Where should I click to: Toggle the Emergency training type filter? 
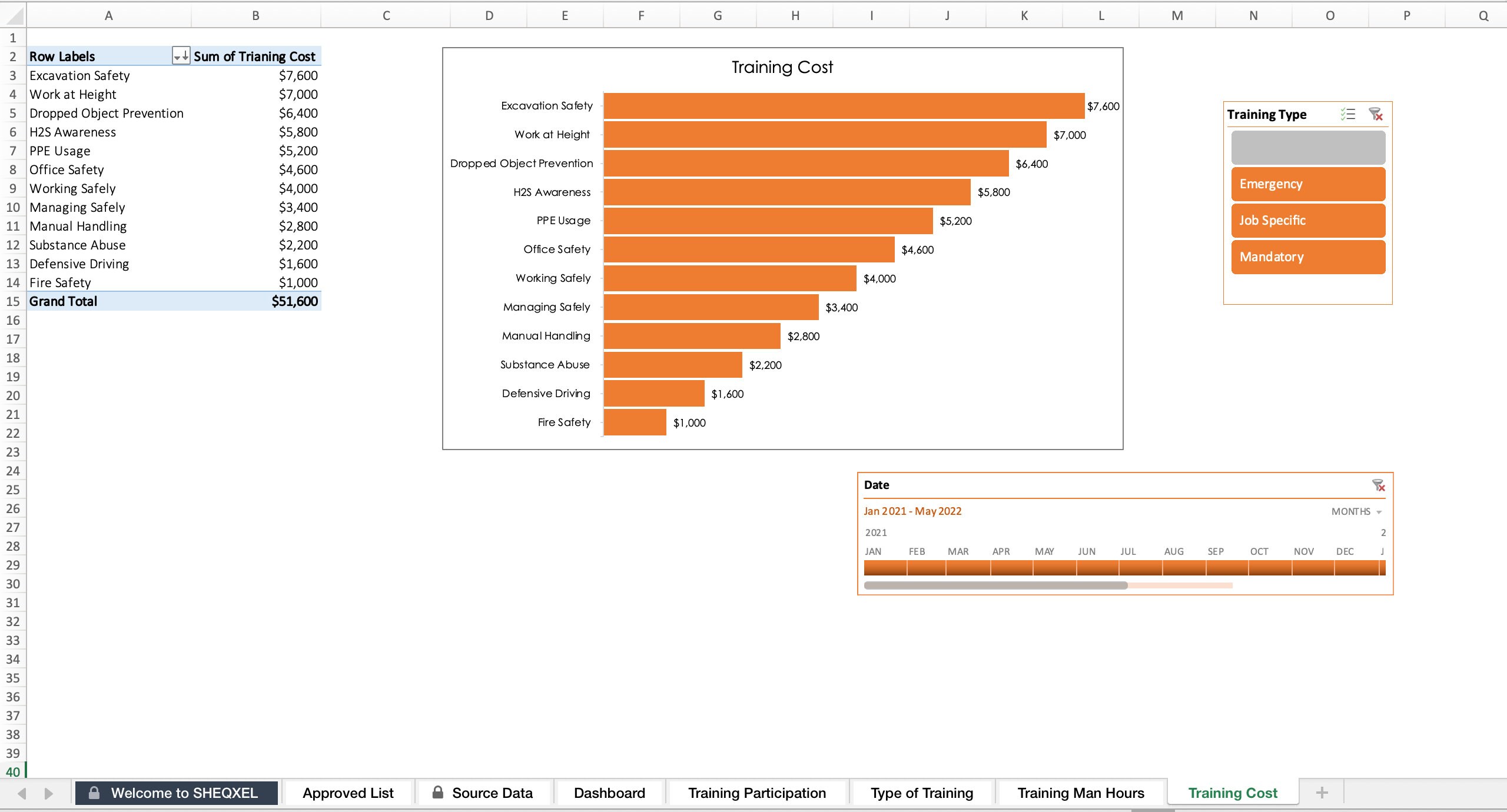[1307, 184]
